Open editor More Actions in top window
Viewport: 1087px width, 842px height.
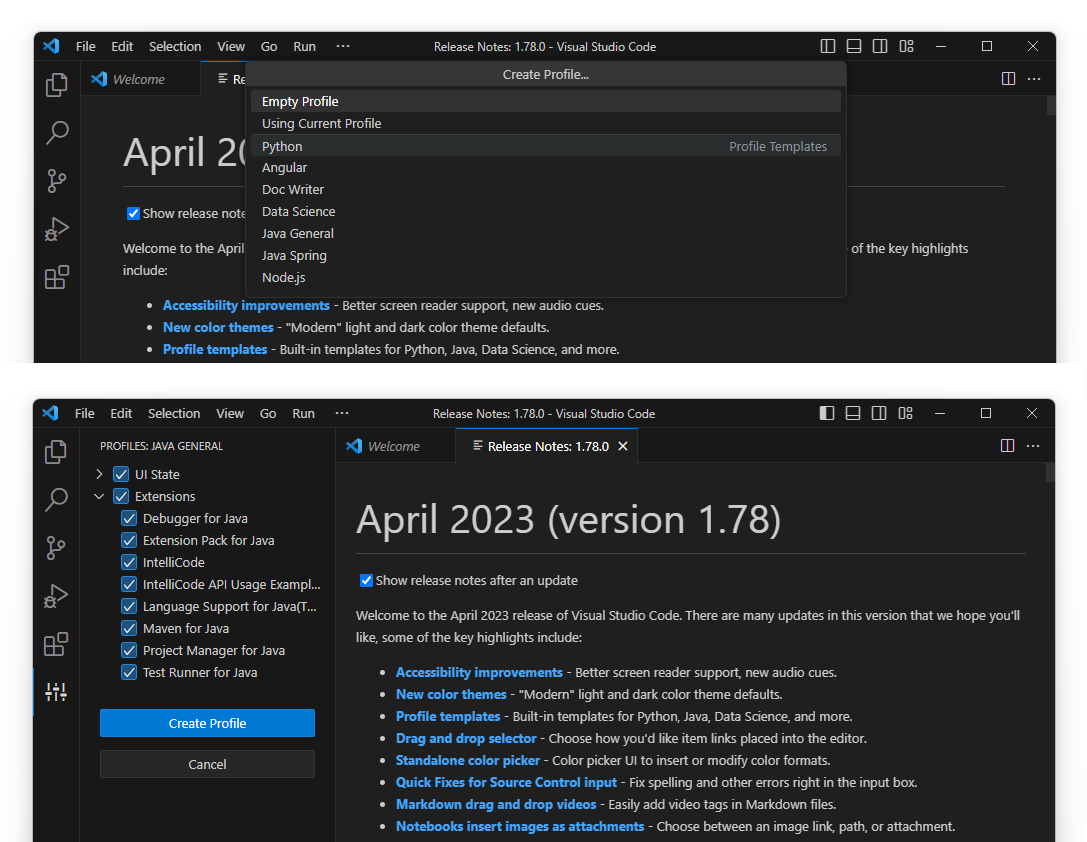coord(1034,79)
